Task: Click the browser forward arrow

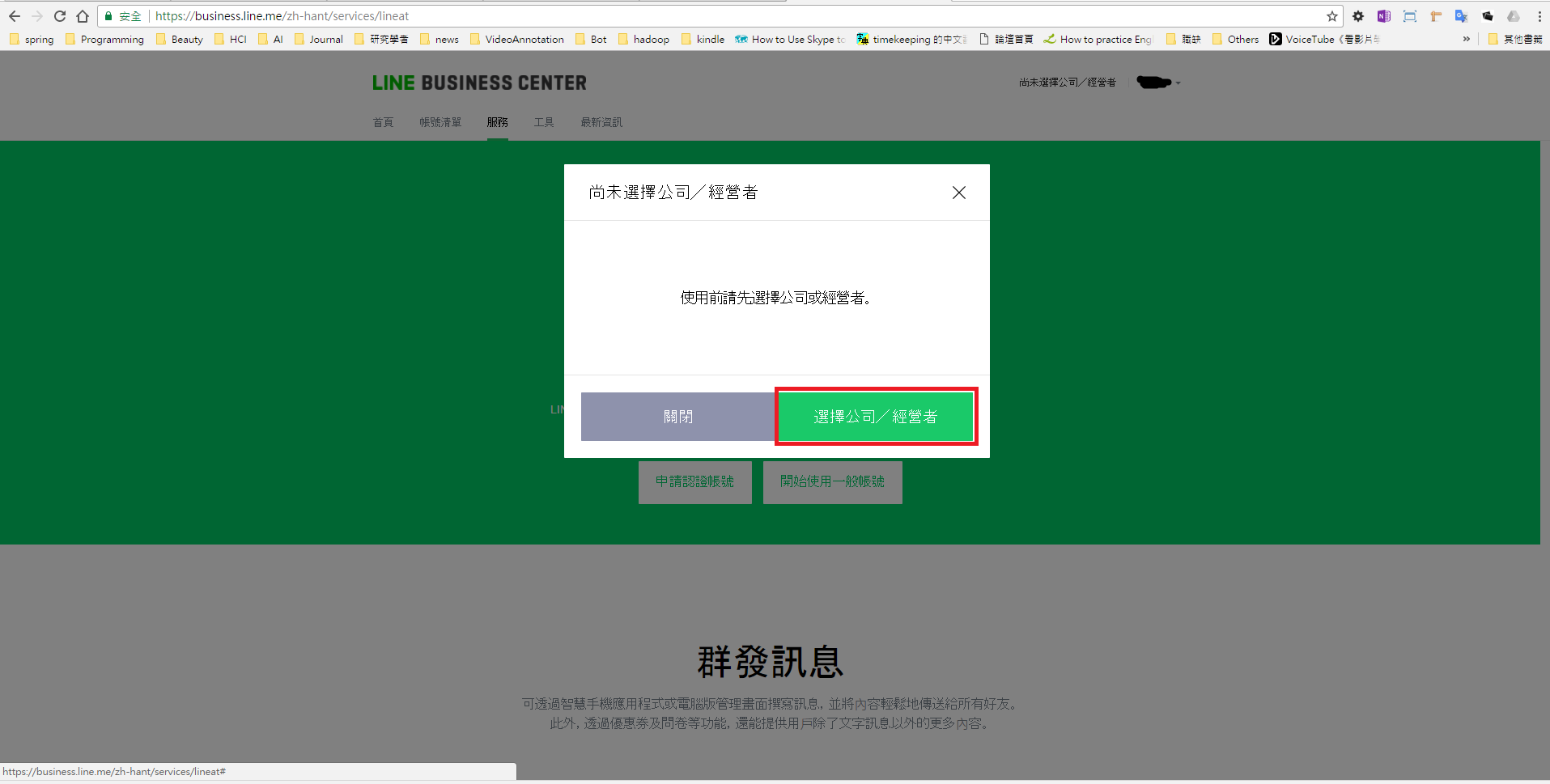Action: pyautogui.click(x=37, y=16)
